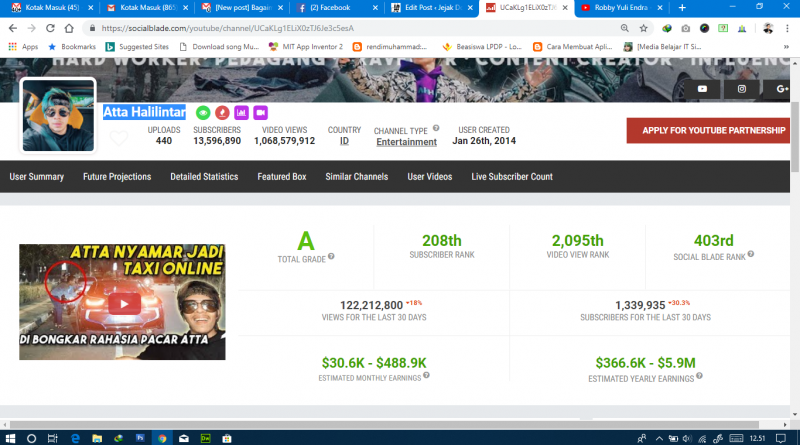800x445 pixels.
Task: Click the $30.6K - $488.9K earnings value
Action: pyautogui.click(x=374, y=363)
